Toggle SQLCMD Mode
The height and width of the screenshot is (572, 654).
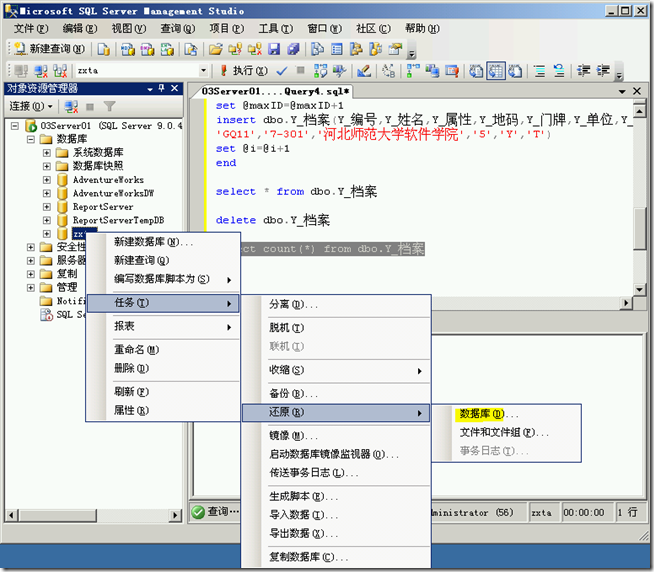click(x=452, y=71)
